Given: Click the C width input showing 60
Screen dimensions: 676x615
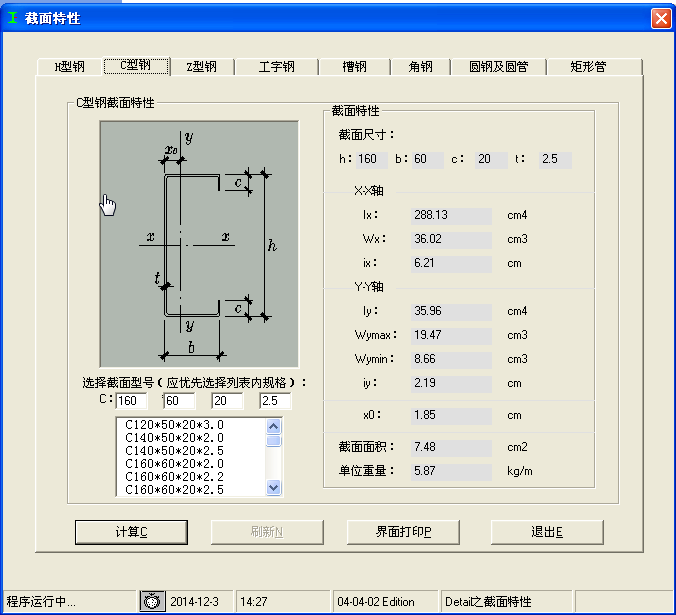Looking at the screenshot, I should (x=179, y=401).
